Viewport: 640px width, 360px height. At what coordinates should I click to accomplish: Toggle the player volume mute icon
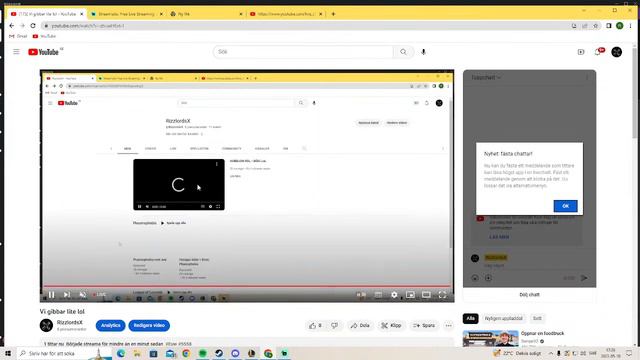83,294
